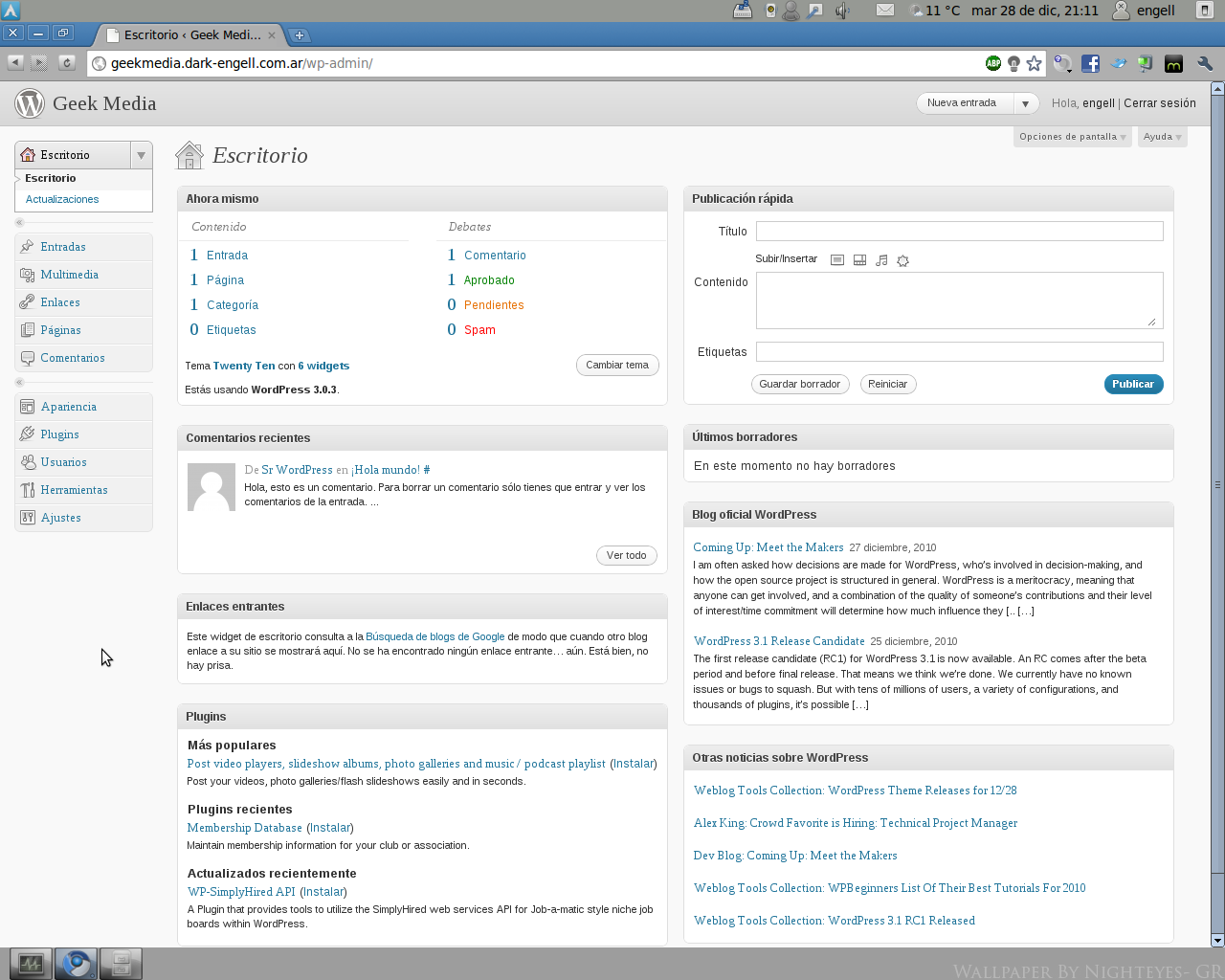Click the WordPress logo icon
The height and width of the screenshot is (980, 1225).
30,103
